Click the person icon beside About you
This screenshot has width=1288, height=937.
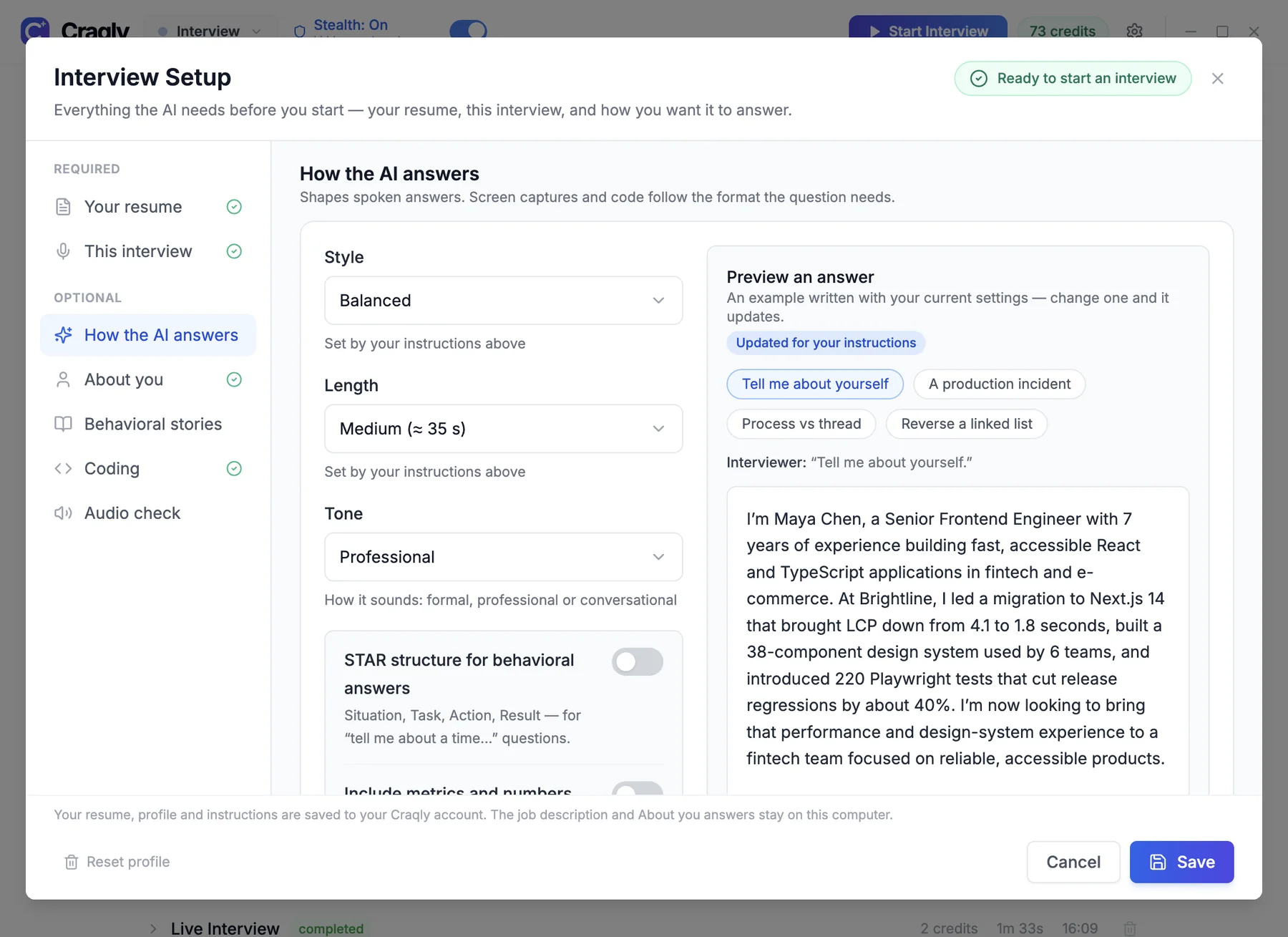[x=63, y=379]
